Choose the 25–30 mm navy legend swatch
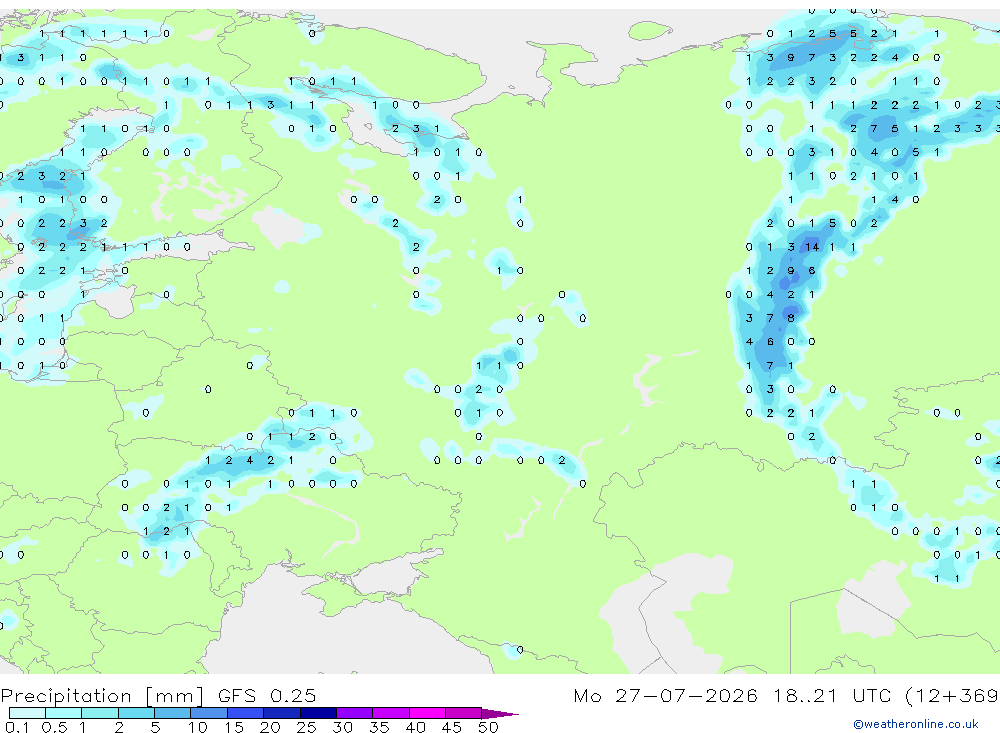This screenshot has width=1000, height=733. [318, 713]
